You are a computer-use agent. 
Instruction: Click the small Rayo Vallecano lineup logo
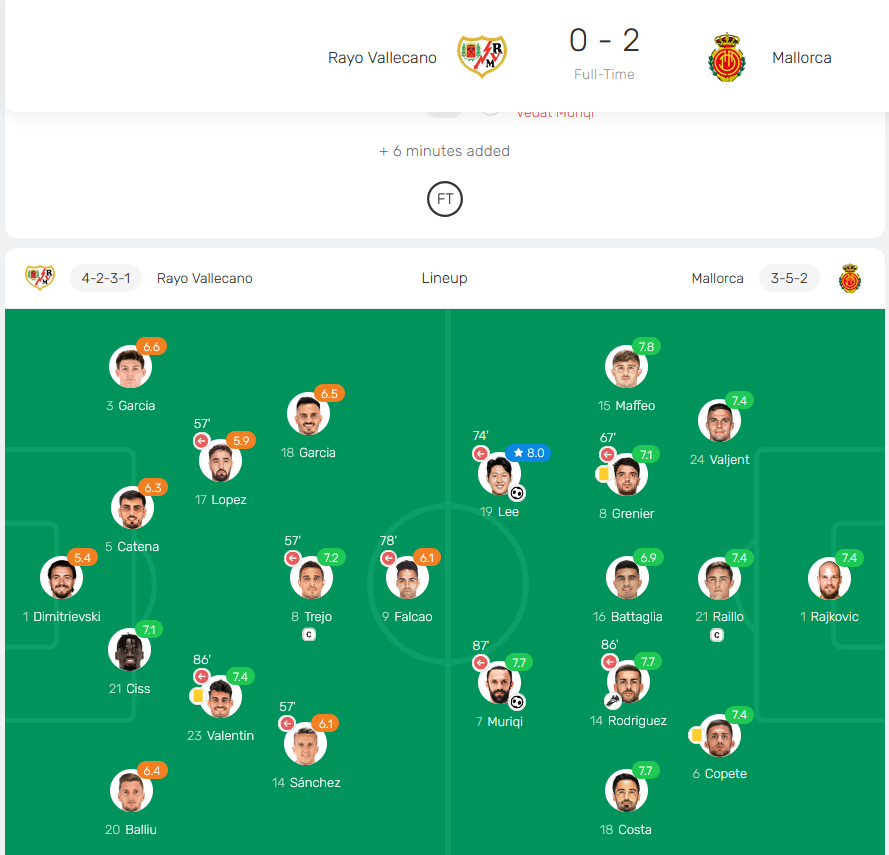(40, 278)
